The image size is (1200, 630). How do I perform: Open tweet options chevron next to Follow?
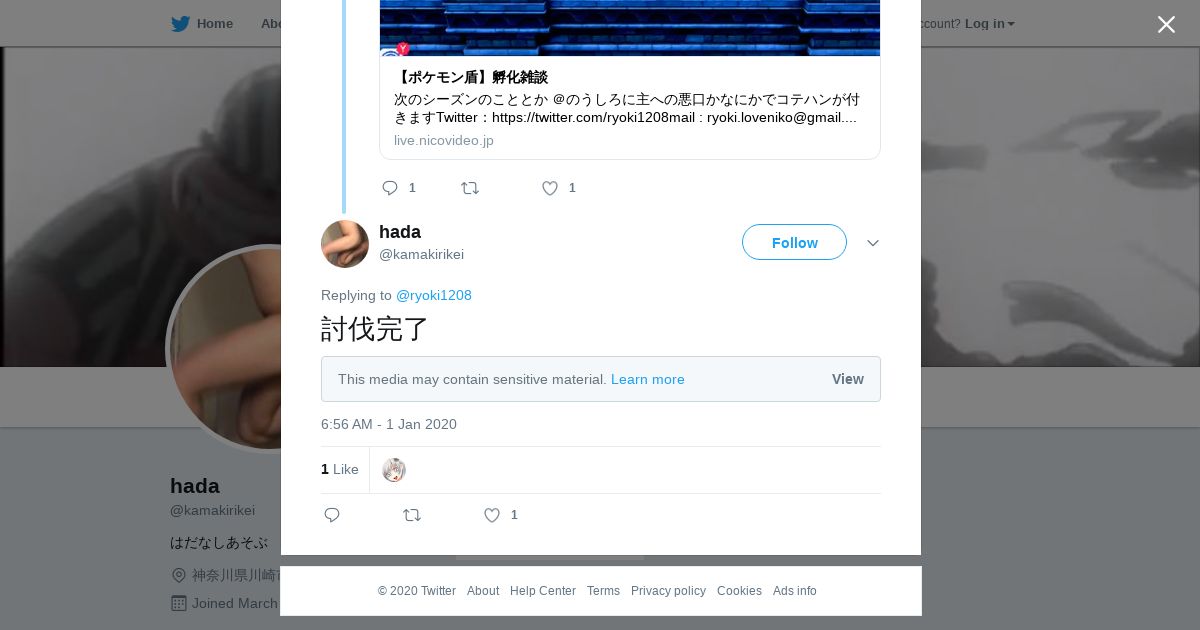point(873,243)
